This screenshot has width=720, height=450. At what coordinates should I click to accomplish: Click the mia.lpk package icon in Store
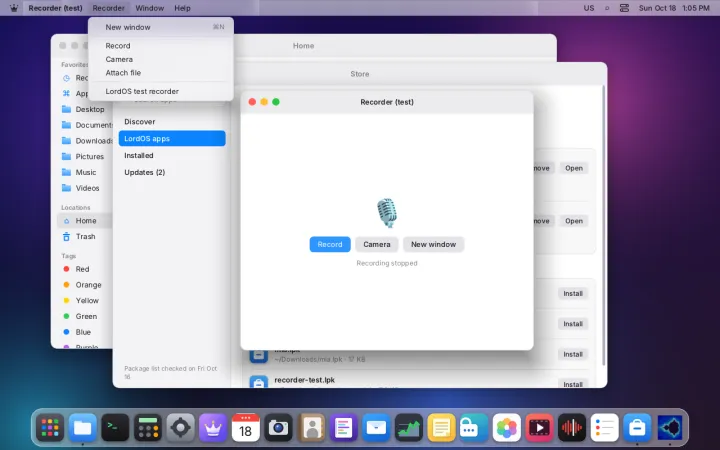tap(259, 354)
